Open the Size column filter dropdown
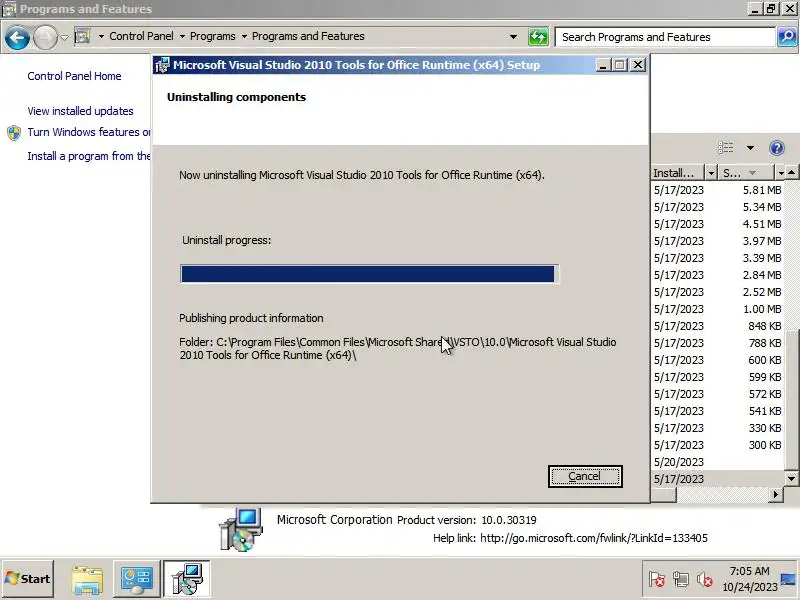 780,173
